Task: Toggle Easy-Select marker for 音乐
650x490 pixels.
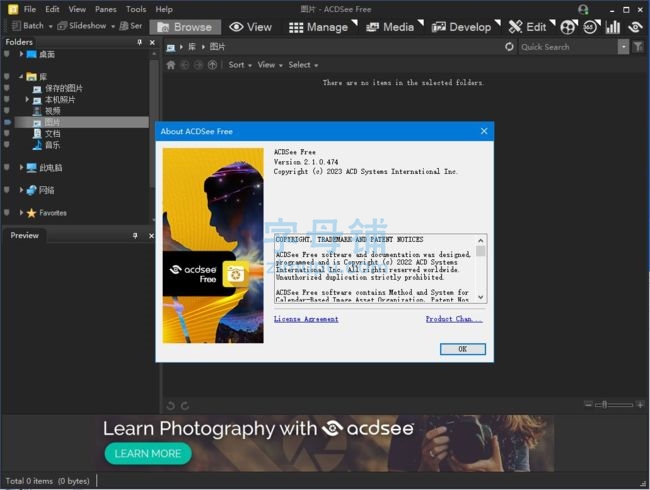Action: [7, 145]
